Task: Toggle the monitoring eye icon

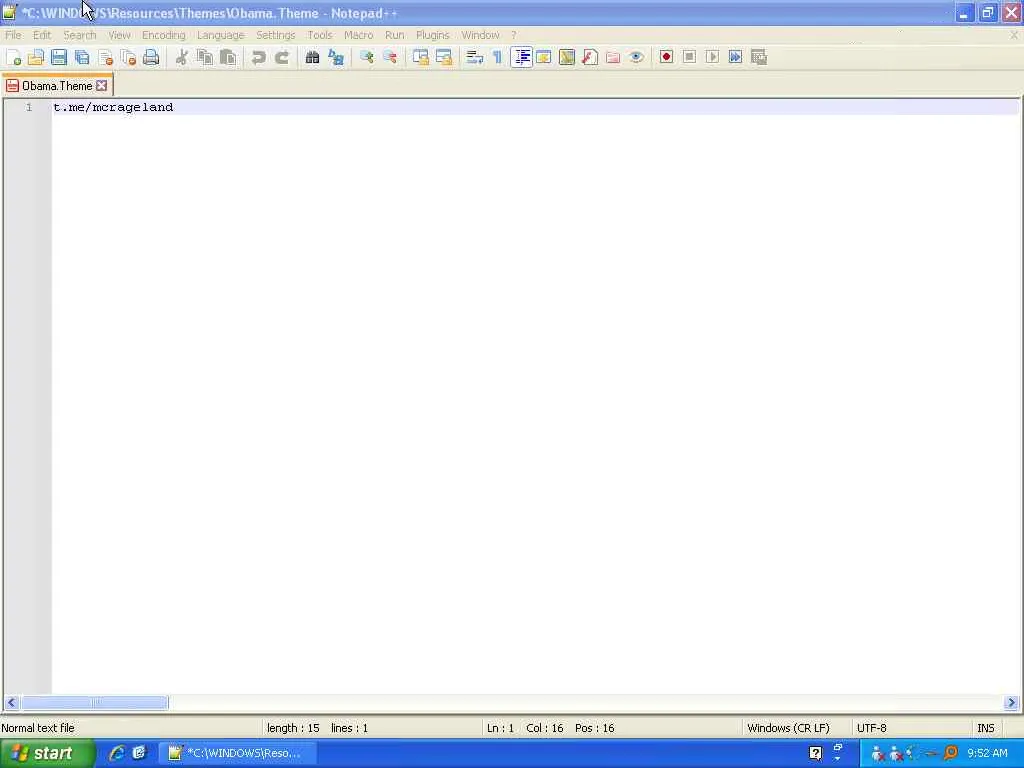Action: [636, 57]
